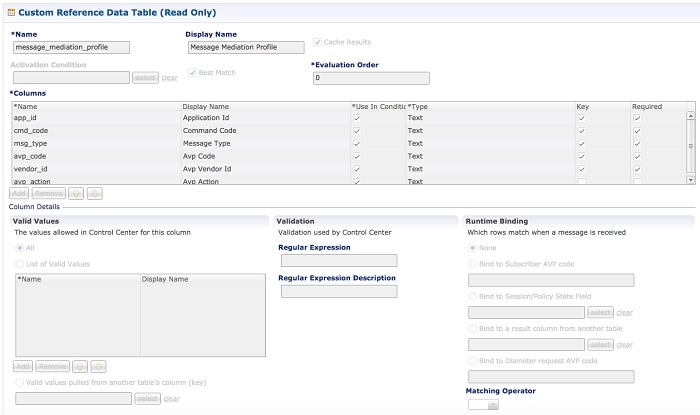Viewport: 700px width, 415px height.
Task: Click move-up arrow icon under Valid Values list
Action: coord(80,366)
